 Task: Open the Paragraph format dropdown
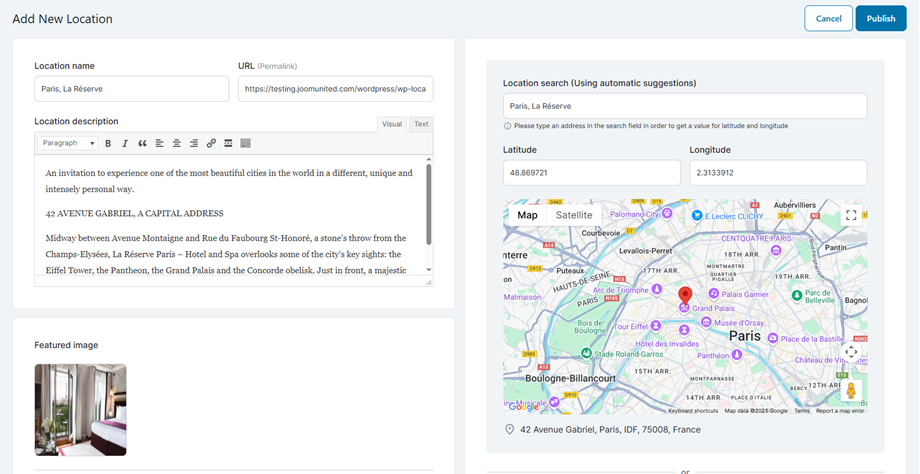(67, 144)
